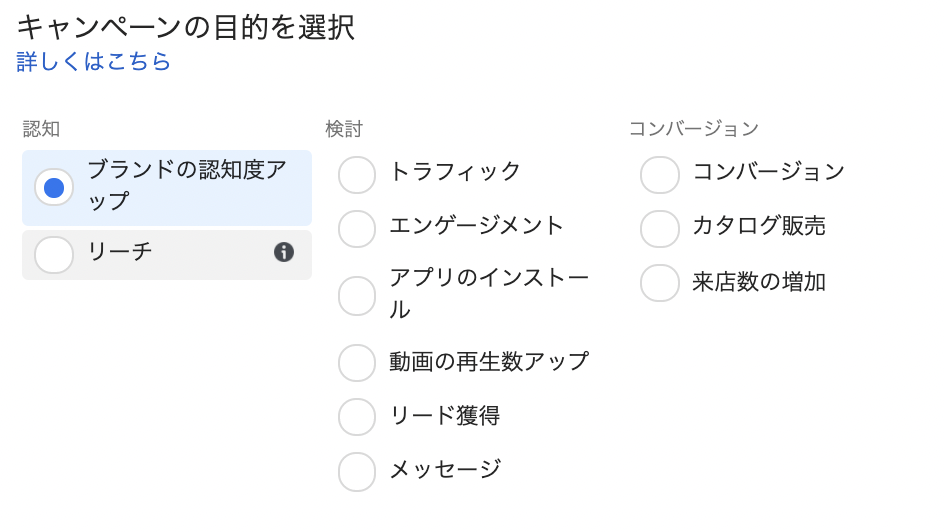Choose the 来店数の増加 radio button

click(660, 283)
